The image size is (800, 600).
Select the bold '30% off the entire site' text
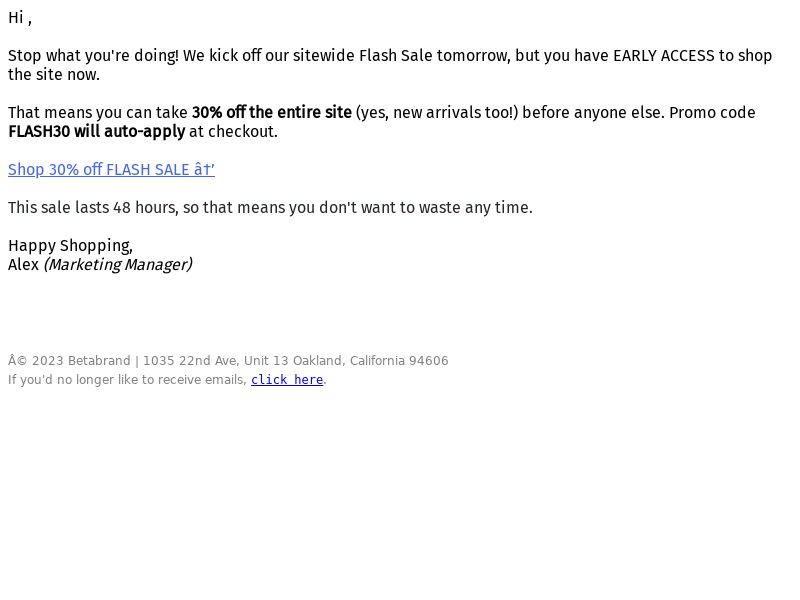(x=271, y=112)
